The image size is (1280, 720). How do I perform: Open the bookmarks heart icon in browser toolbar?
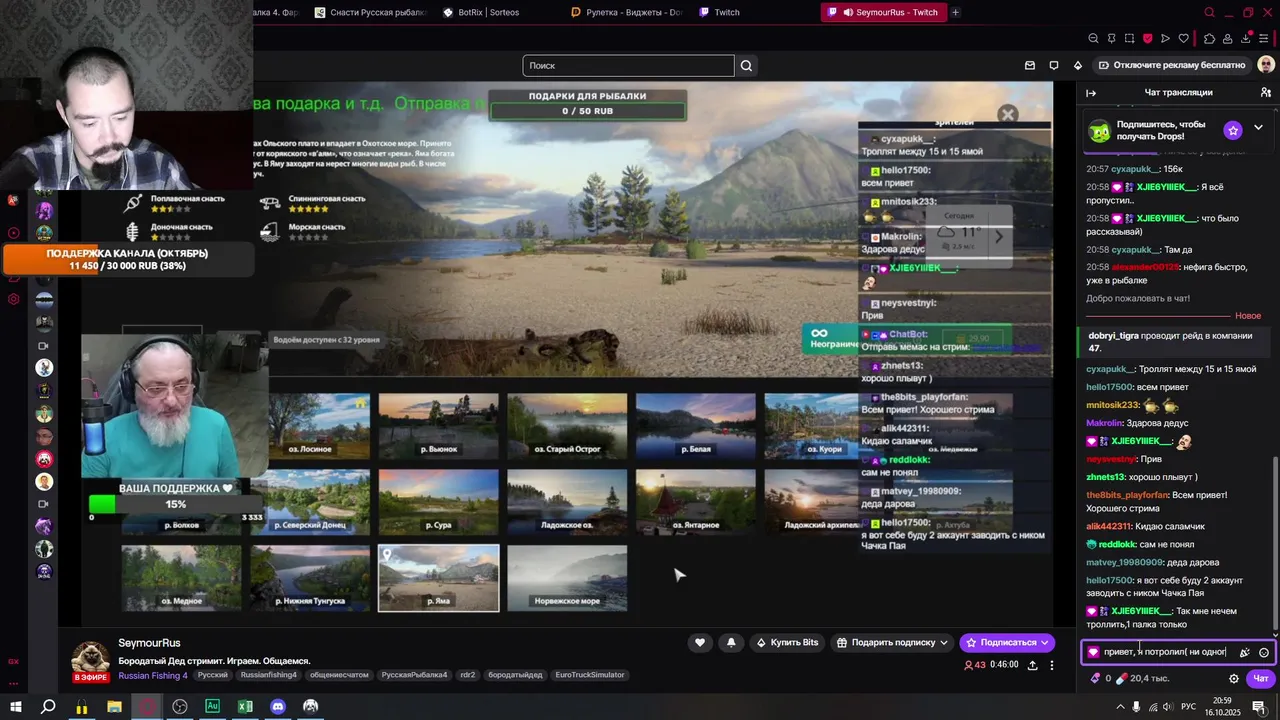click(1184, 39)
